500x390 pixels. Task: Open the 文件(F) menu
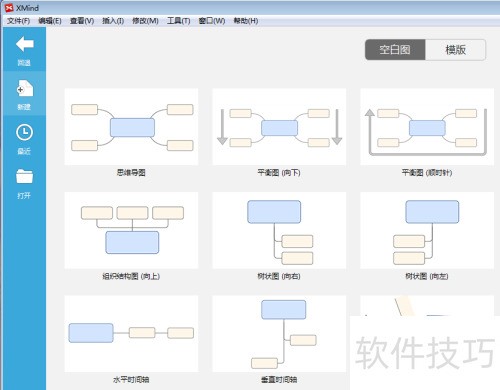click(19, 21)
